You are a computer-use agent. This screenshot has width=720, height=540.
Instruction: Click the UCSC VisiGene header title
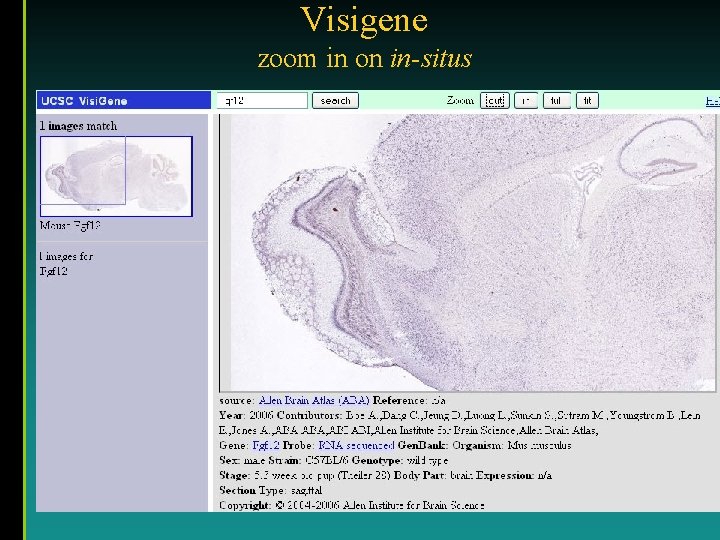[x=84, y=101]
